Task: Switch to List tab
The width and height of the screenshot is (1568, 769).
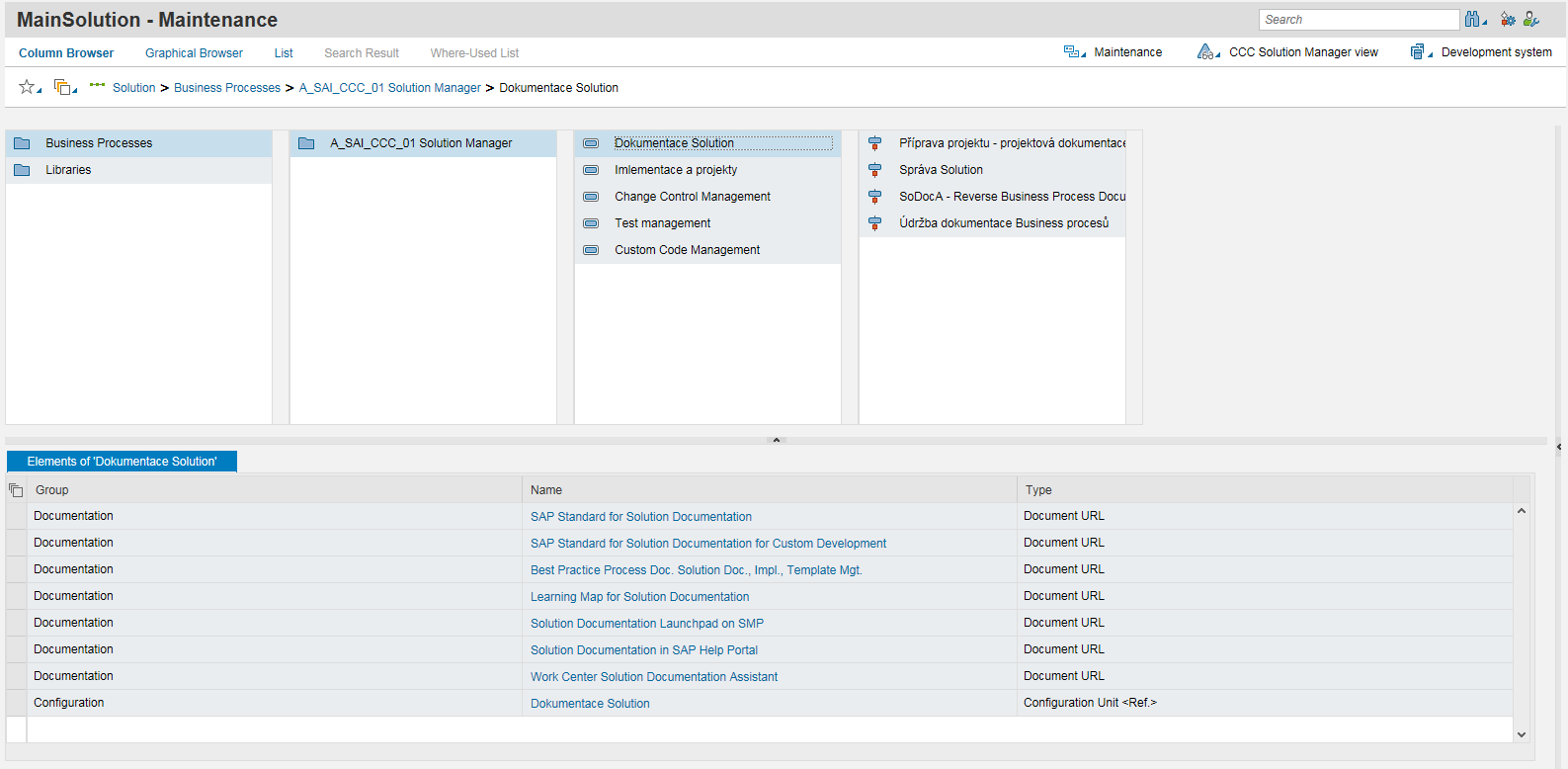Action: click(x=284, y=53)
